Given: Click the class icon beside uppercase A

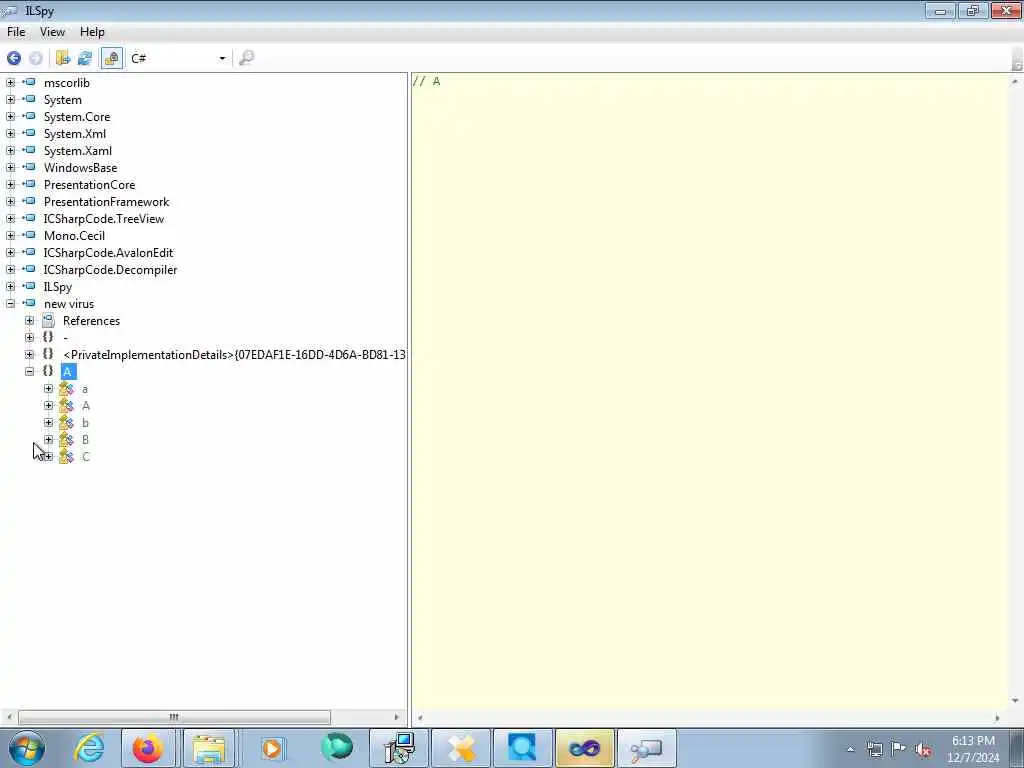Looking at the screenshot, I should click(67, 406).
